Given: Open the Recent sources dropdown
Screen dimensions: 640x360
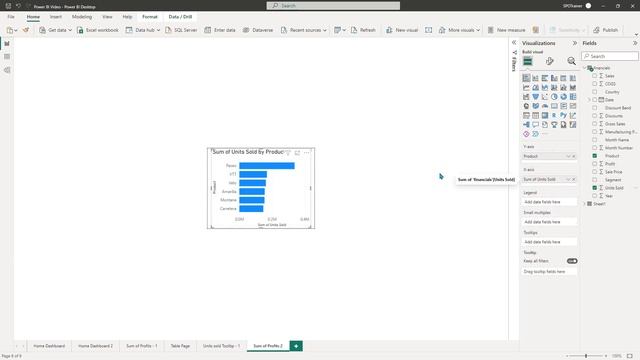Looking at the screenshot, I should coord(325,30).
